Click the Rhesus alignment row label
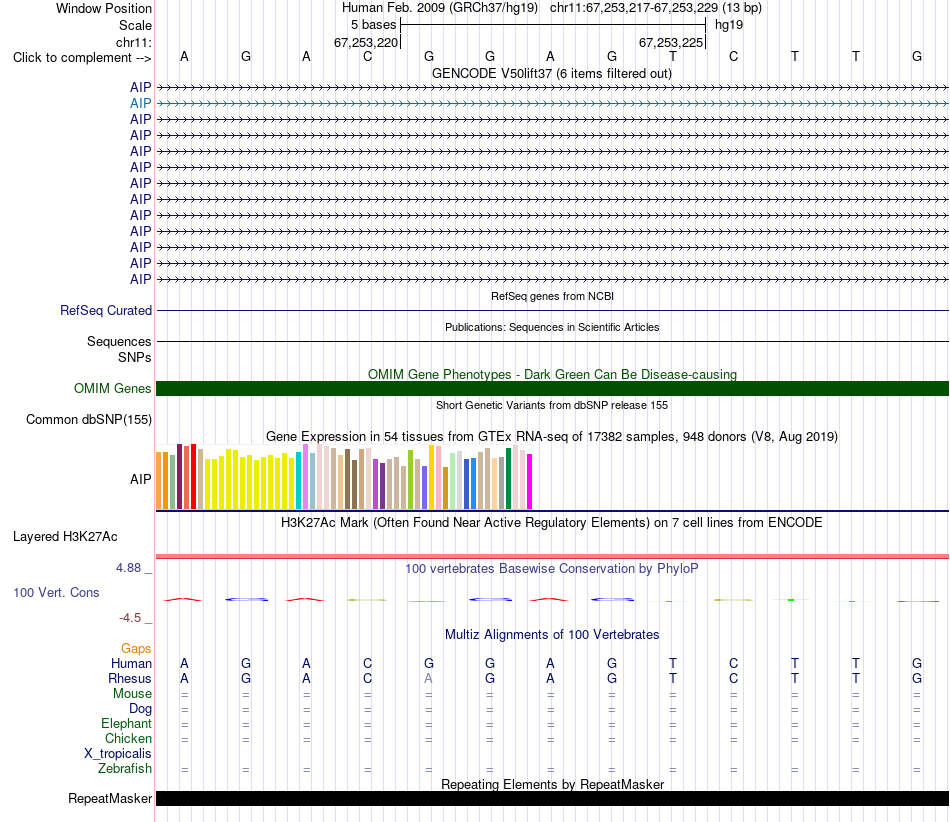 tap(130, 678)
